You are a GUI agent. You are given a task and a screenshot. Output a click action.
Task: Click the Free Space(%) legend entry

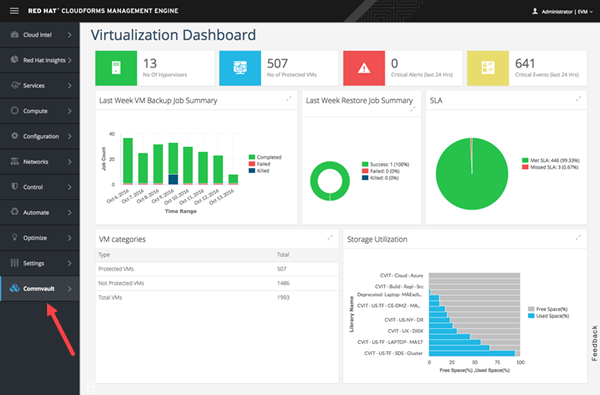548,309
